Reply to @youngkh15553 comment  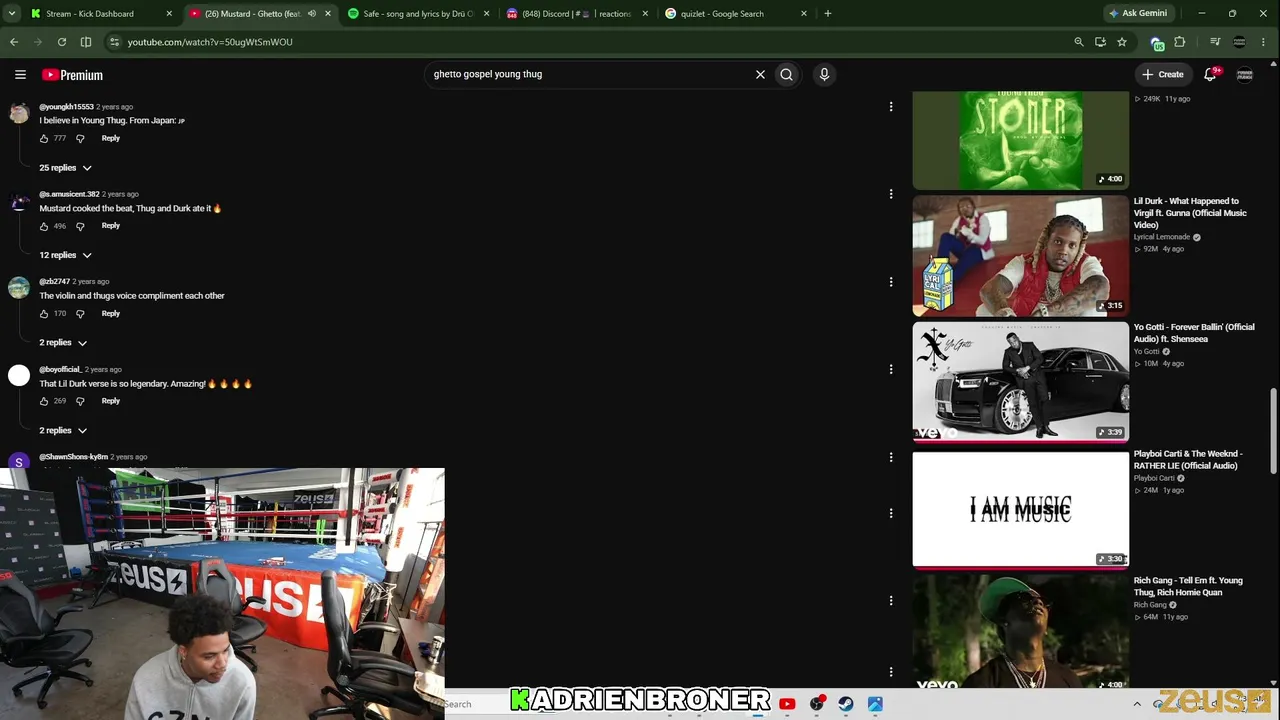[110, 138]
